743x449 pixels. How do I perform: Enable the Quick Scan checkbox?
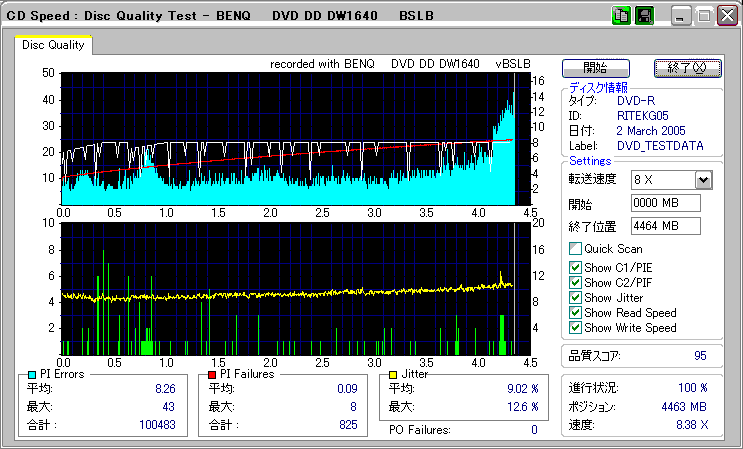coord(575,249)
